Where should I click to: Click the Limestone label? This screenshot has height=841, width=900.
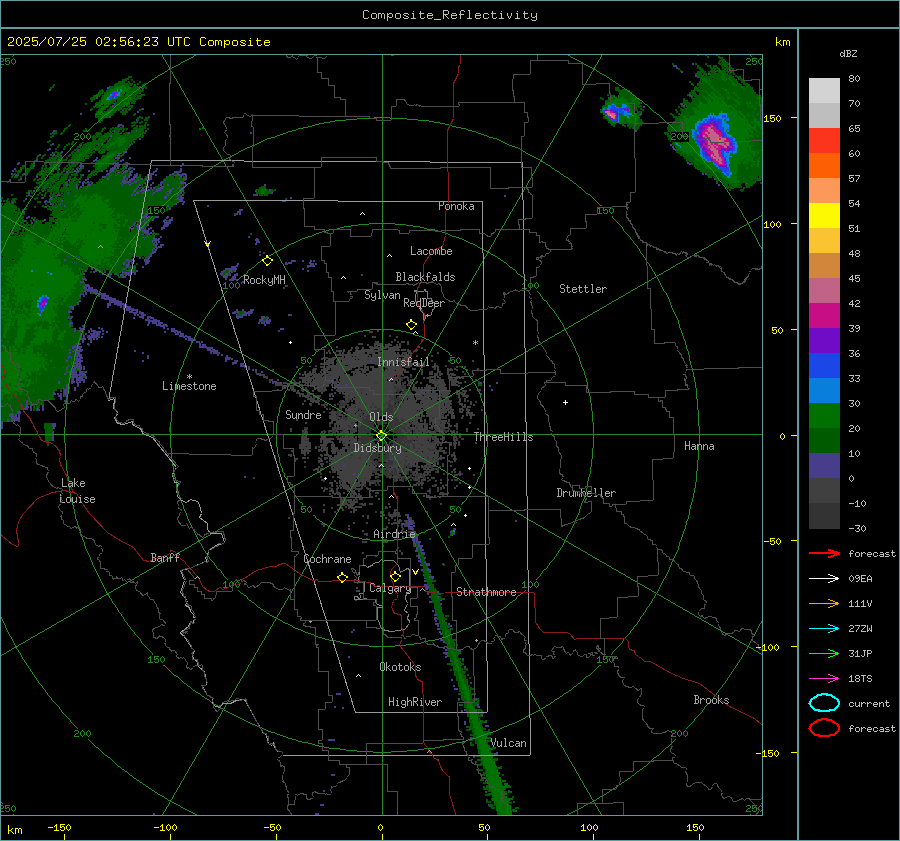tap(189, 386)
